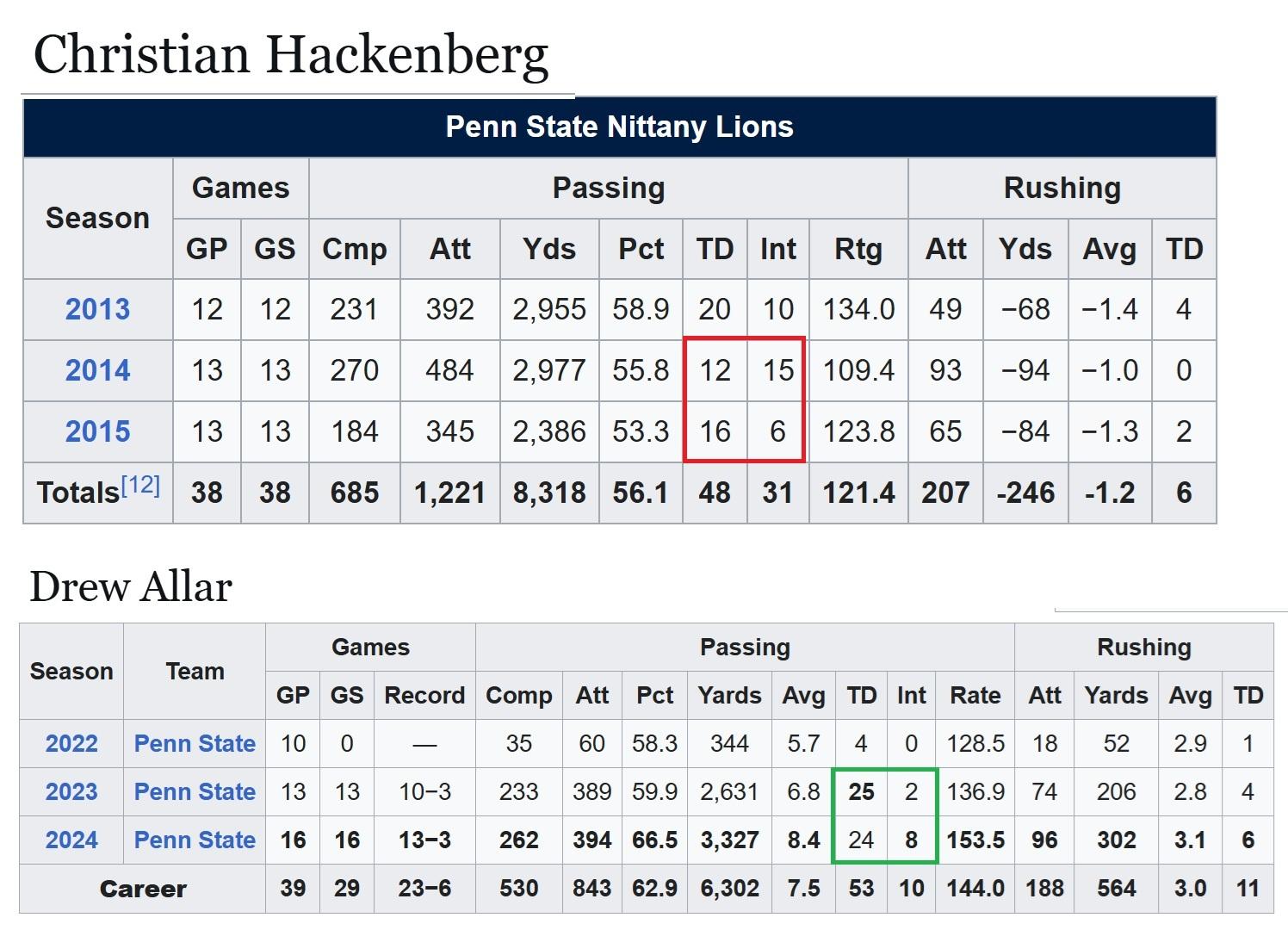Open the 2014 season link
The height and width of the screenshot is (930, 1288).
pyautogui.click(x=97, y=370)
